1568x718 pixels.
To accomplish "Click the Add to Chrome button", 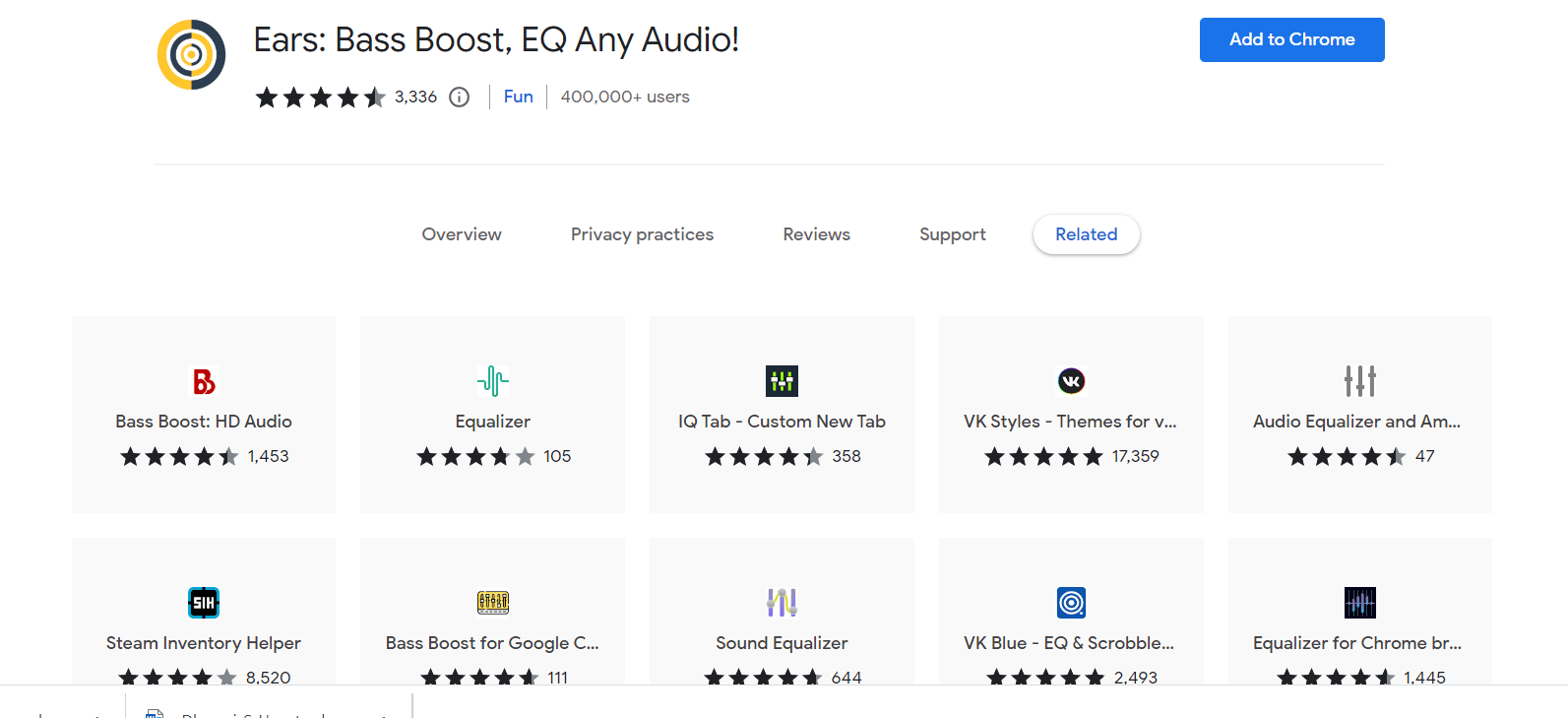I will [1291, 39].
